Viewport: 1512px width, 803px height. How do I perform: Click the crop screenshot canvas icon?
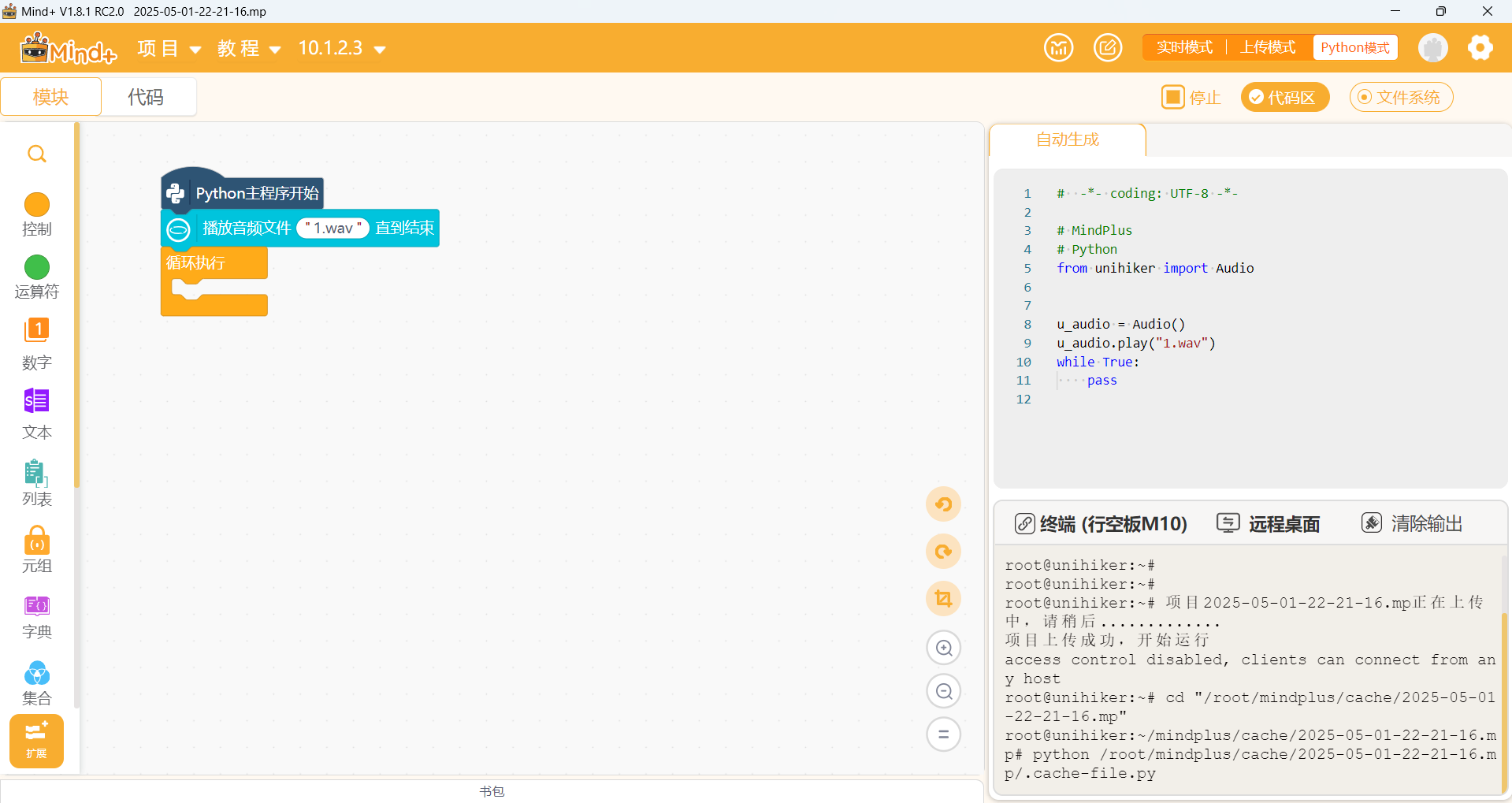(x=943, y=599)
